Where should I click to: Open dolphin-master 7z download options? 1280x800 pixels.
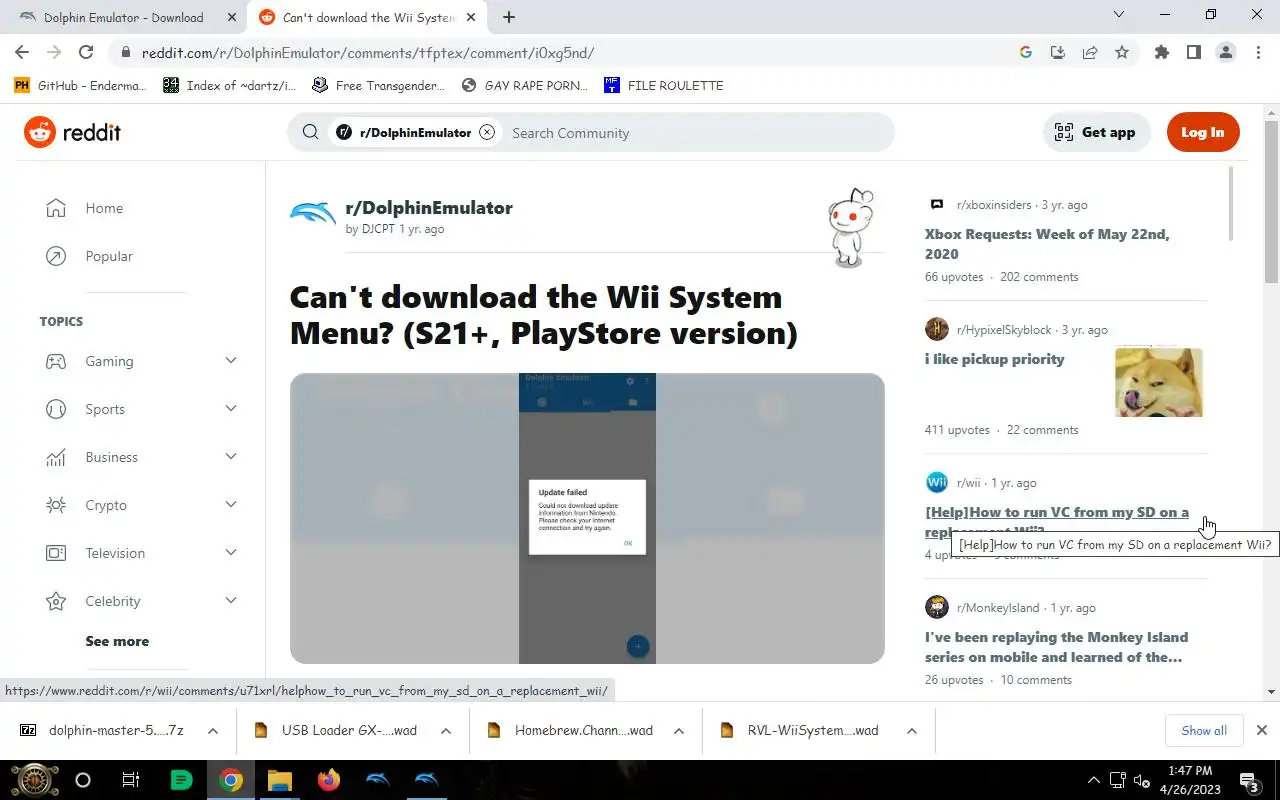click(213, 731)
